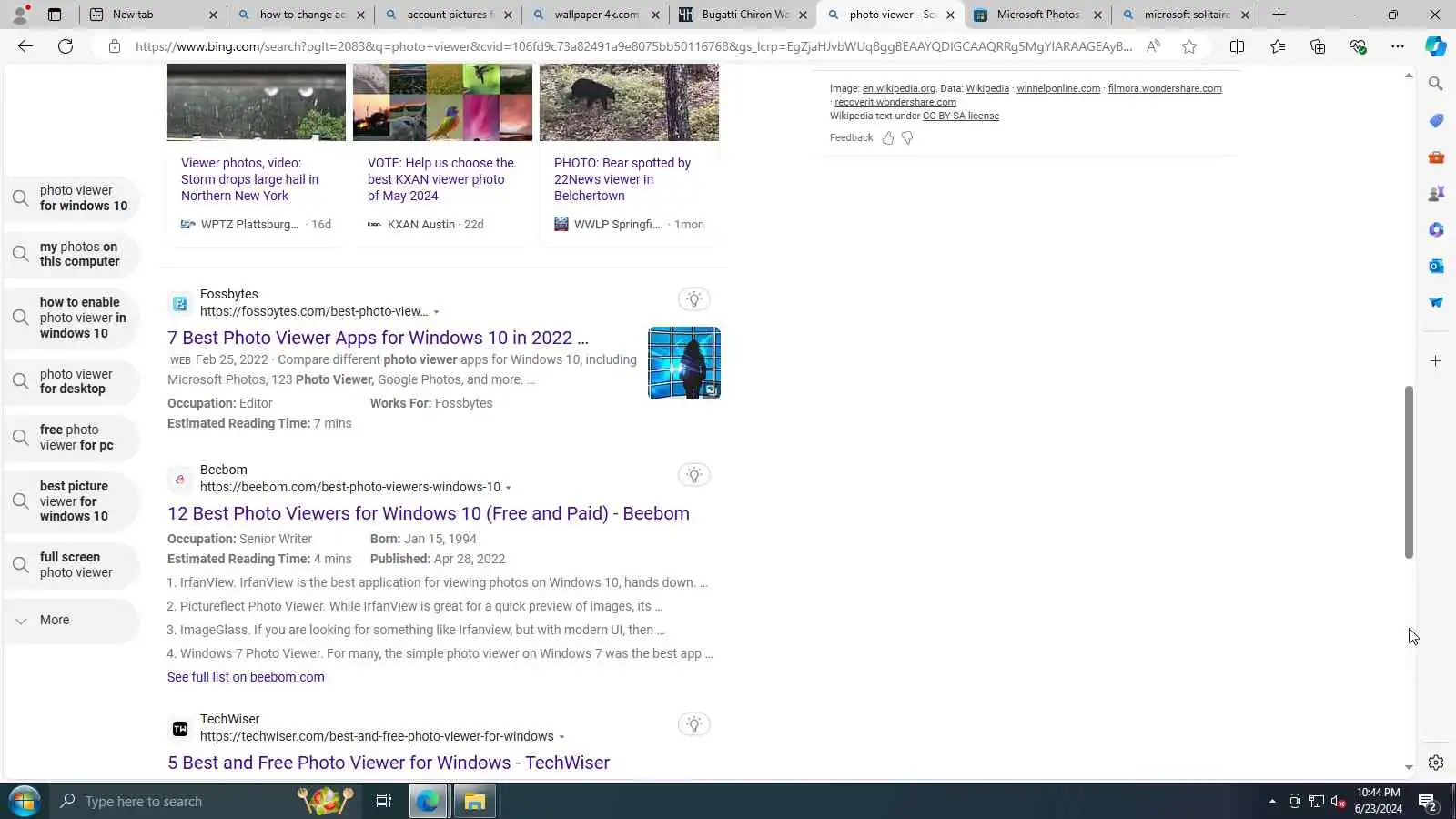The width and height of the screenshot is (1456, 819).
Task: Search 'free photo viewer for pc' suggestion
Action: pos(71,438)
